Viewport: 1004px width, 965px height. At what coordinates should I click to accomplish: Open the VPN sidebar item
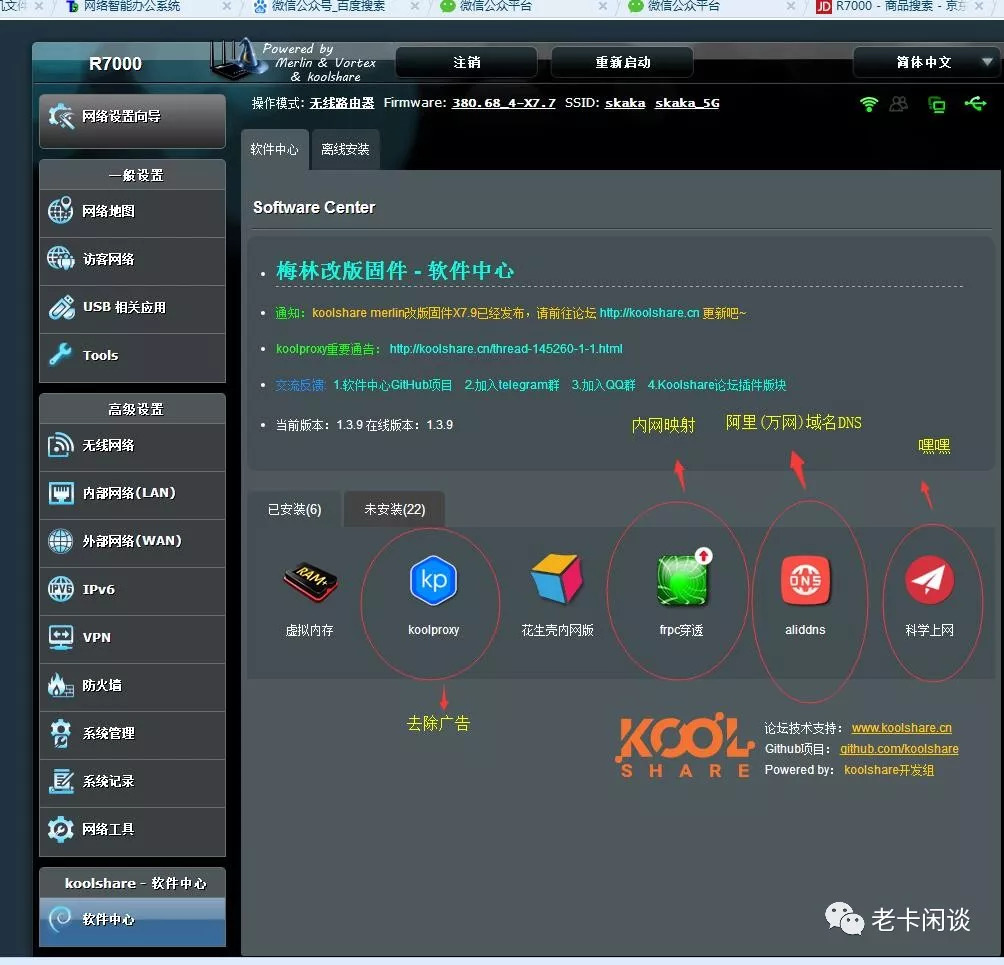tap(132, 638)
